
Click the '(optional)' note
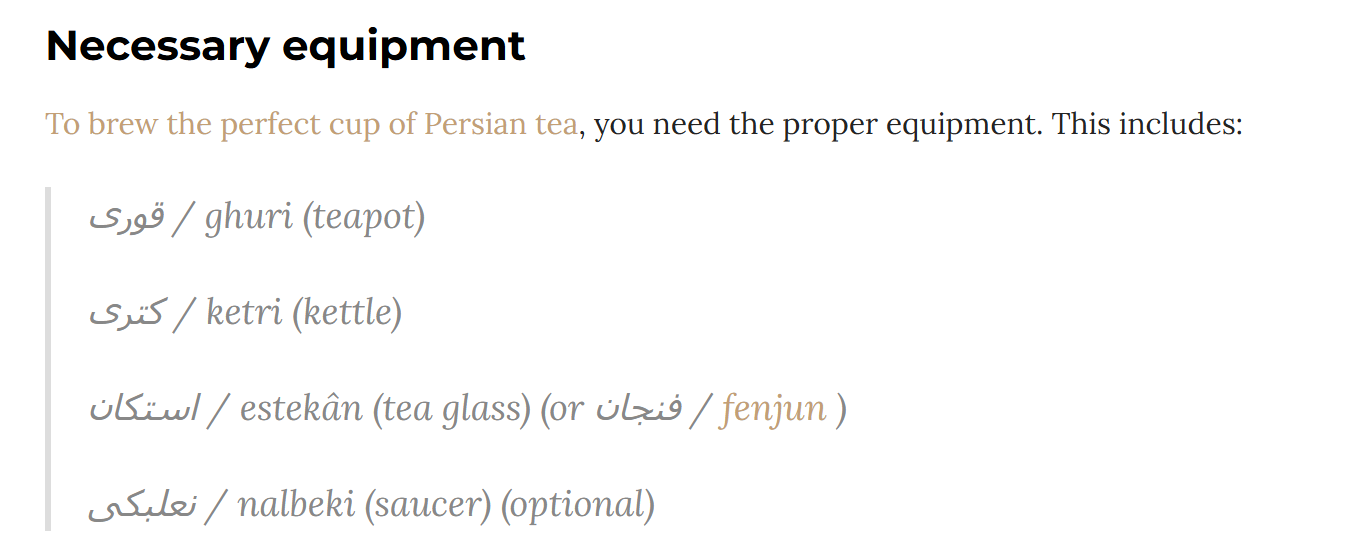pyautogui.click(x=578, y=505)
